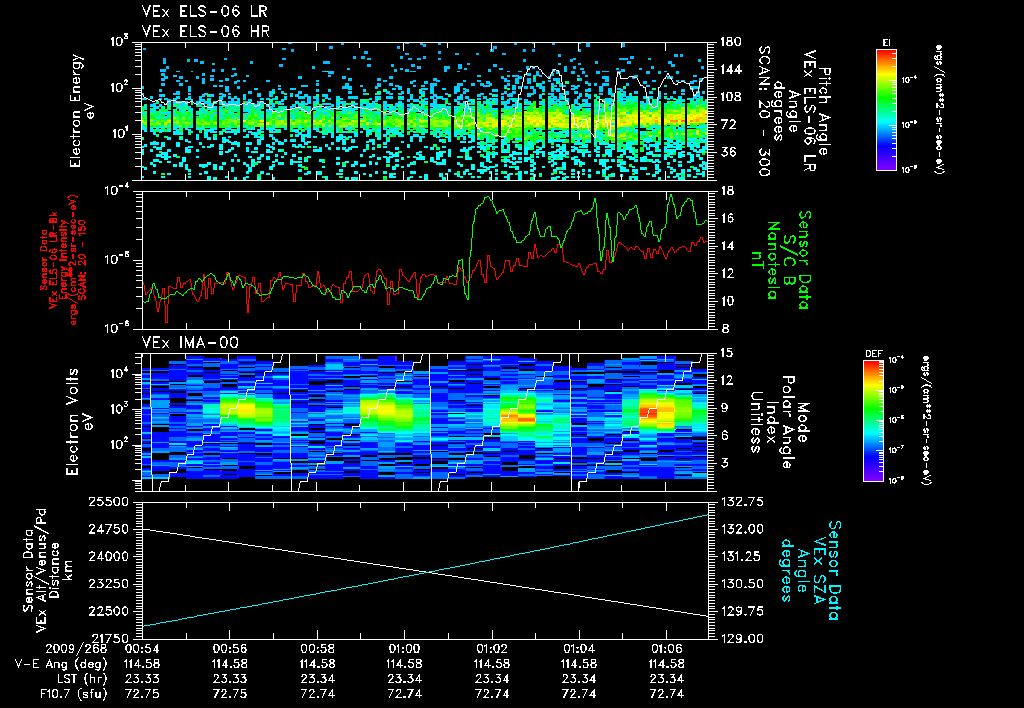Screen dimensions: 1024x708
Task: Select the 'VEx ELS-06 HR' plot title
Action: coord(206,31)
